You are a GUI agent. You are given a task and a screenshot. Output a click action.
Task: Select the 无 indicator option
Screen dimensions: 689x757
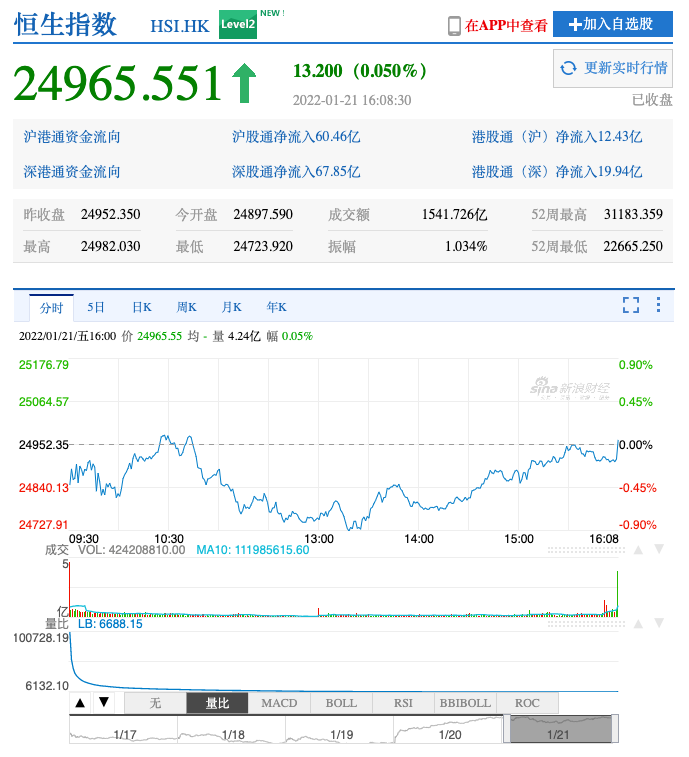click(x=155, y=703)
